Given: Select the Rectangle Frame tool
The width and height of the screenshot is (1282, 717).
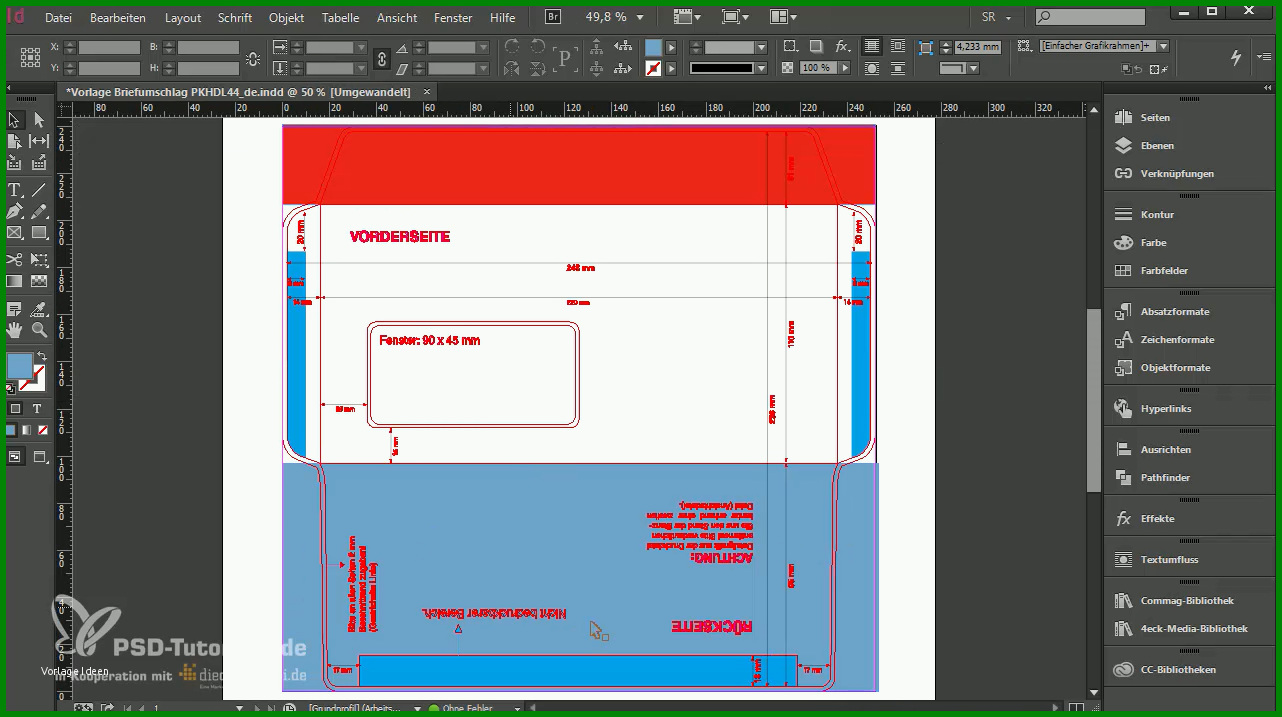Looking at the screenshot, I should click(x=15, y=233).
